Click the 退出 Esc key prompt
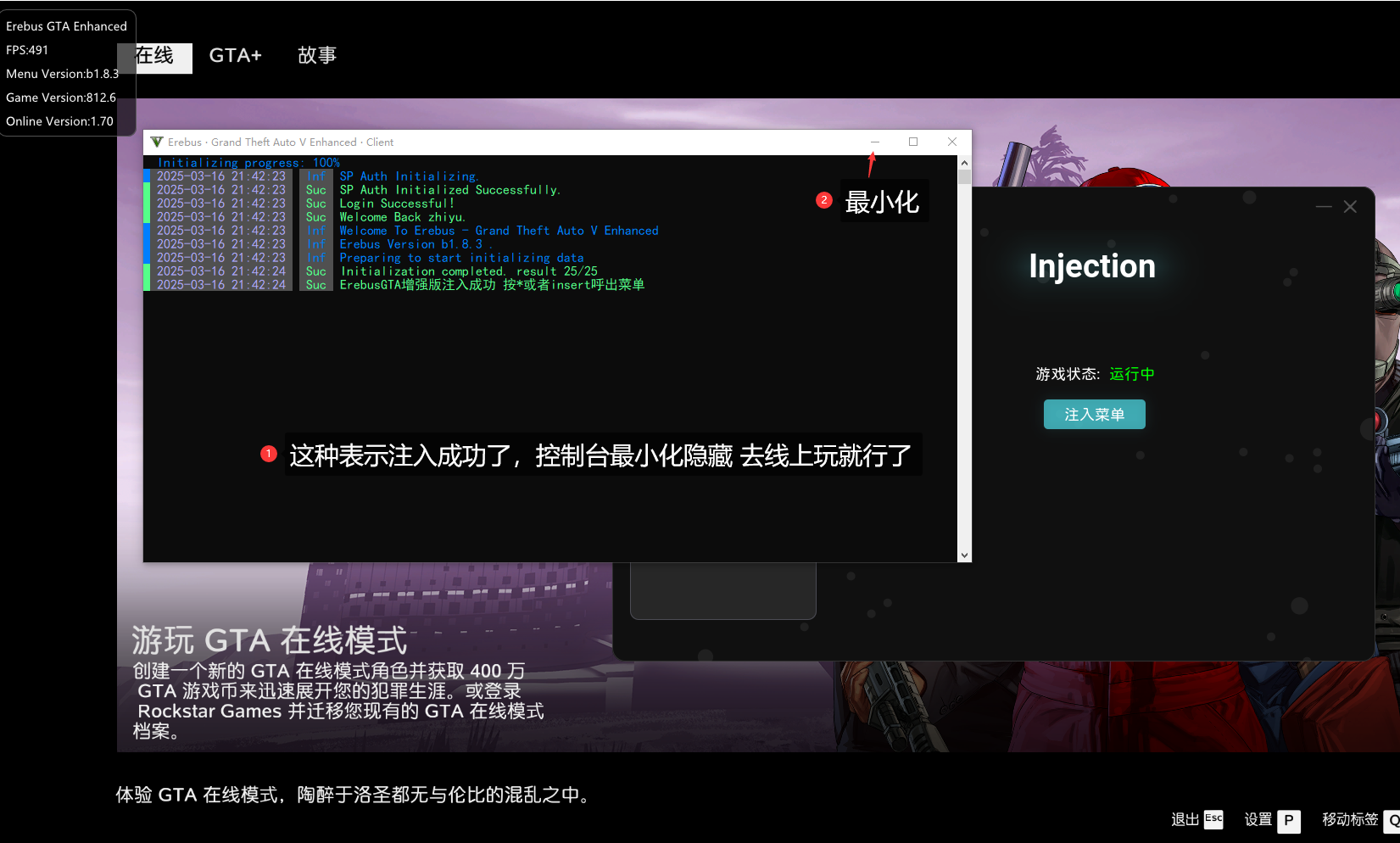Screen dimensions: 1400x843 (1196, 819)
